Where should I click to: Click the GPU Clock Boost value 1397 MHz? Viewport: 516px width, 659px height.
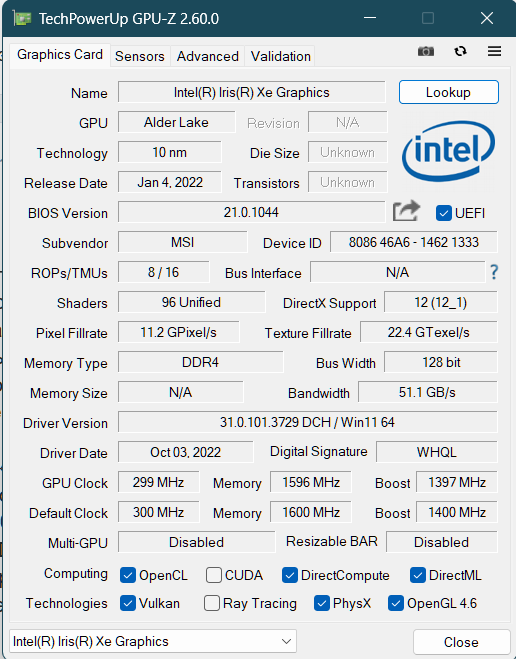pyautogui.click(x=457, y=482)
